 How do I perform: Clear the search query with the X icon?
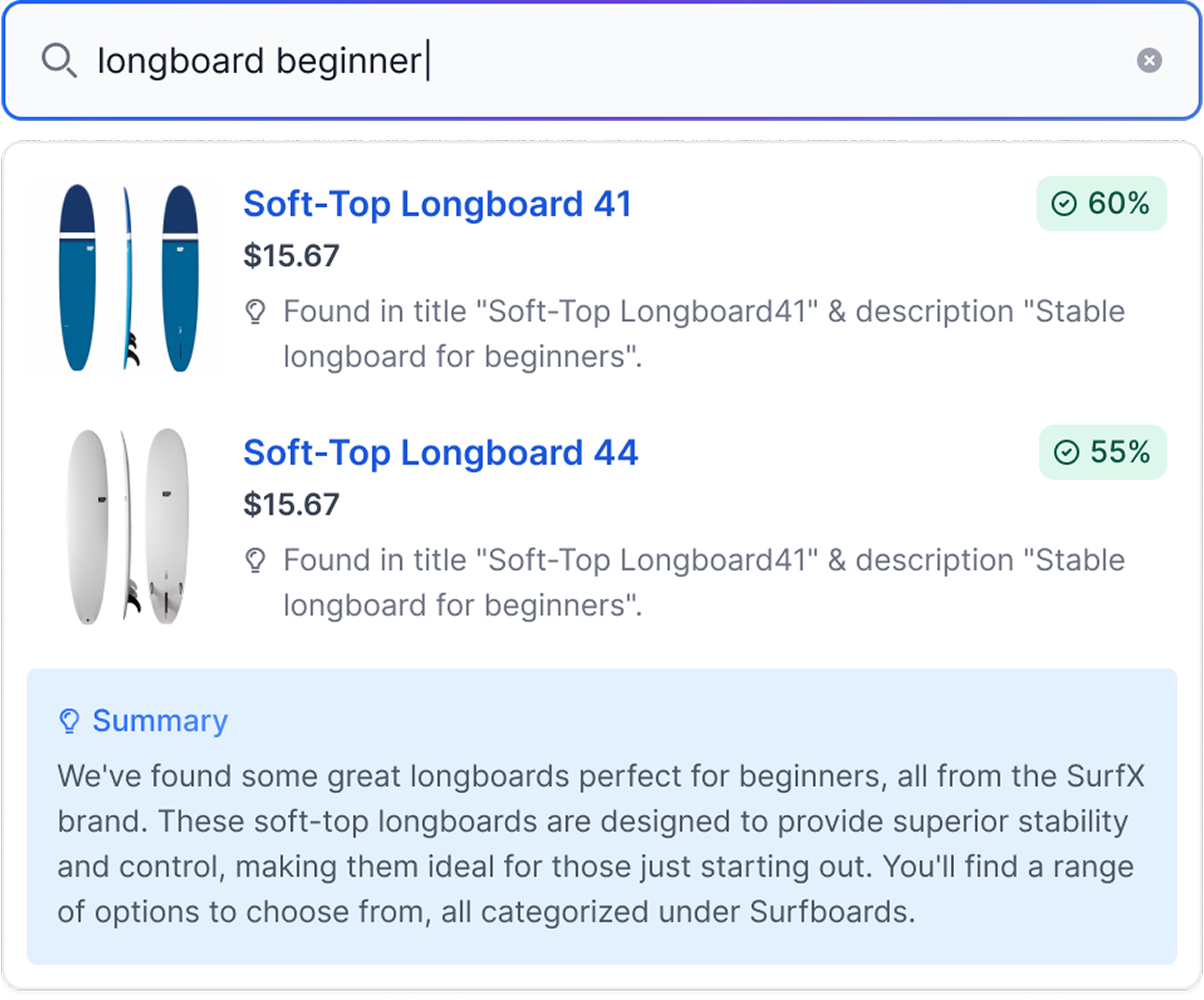tap(1149, 60)
